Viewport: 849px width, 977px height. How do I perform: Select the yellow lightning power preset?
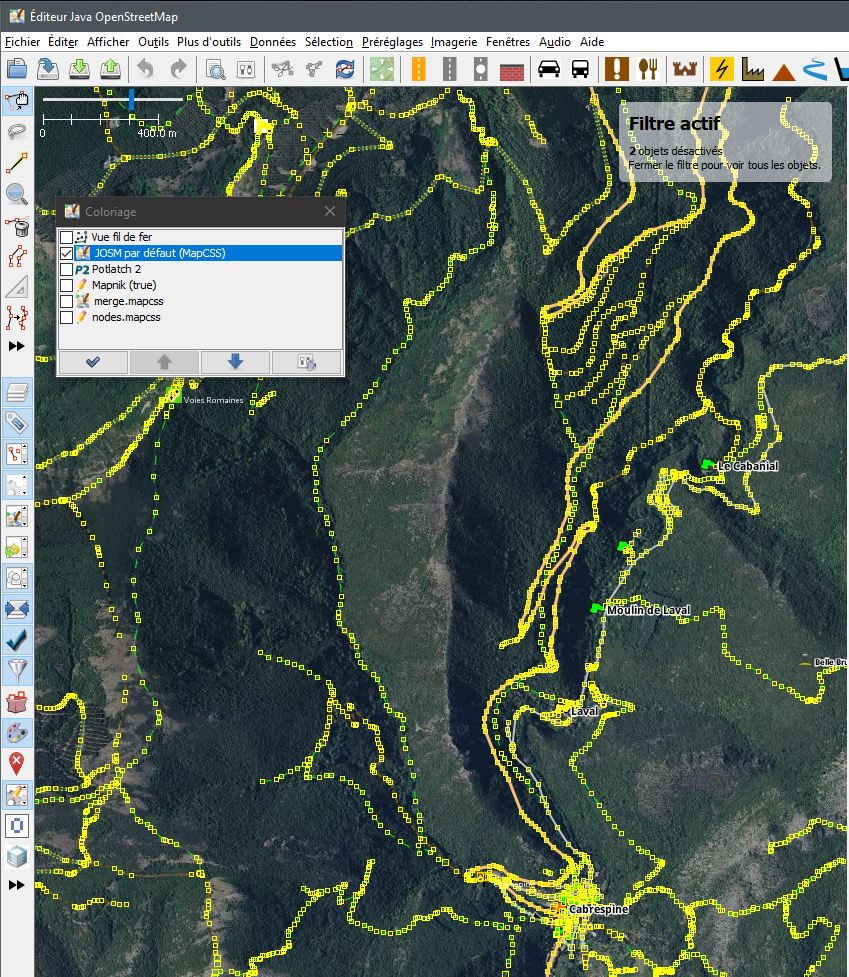tap(721, 69)
